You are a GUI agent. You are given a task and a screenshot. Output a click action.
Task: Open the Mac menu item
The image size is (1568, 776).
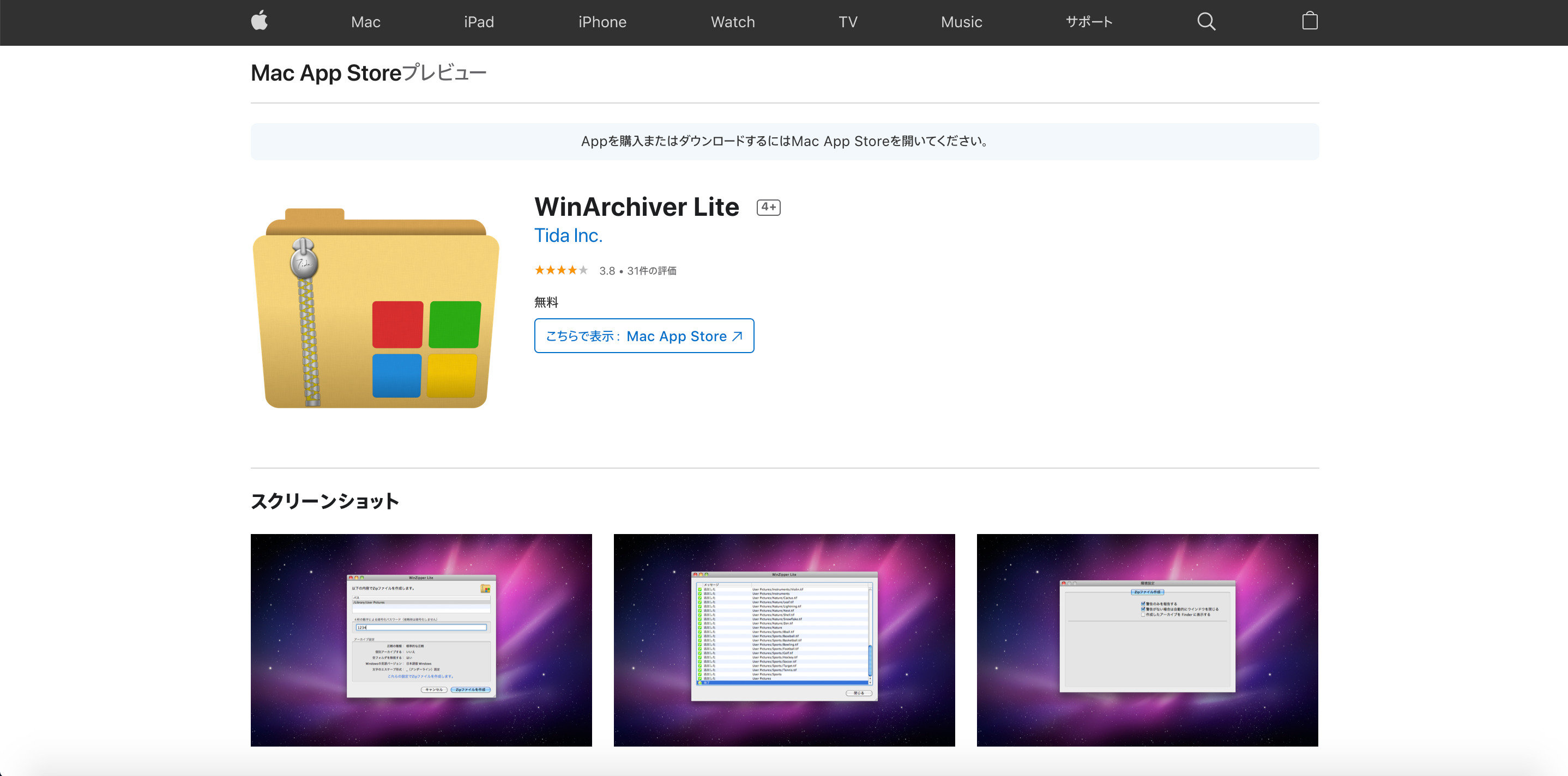tap(365, 22)
